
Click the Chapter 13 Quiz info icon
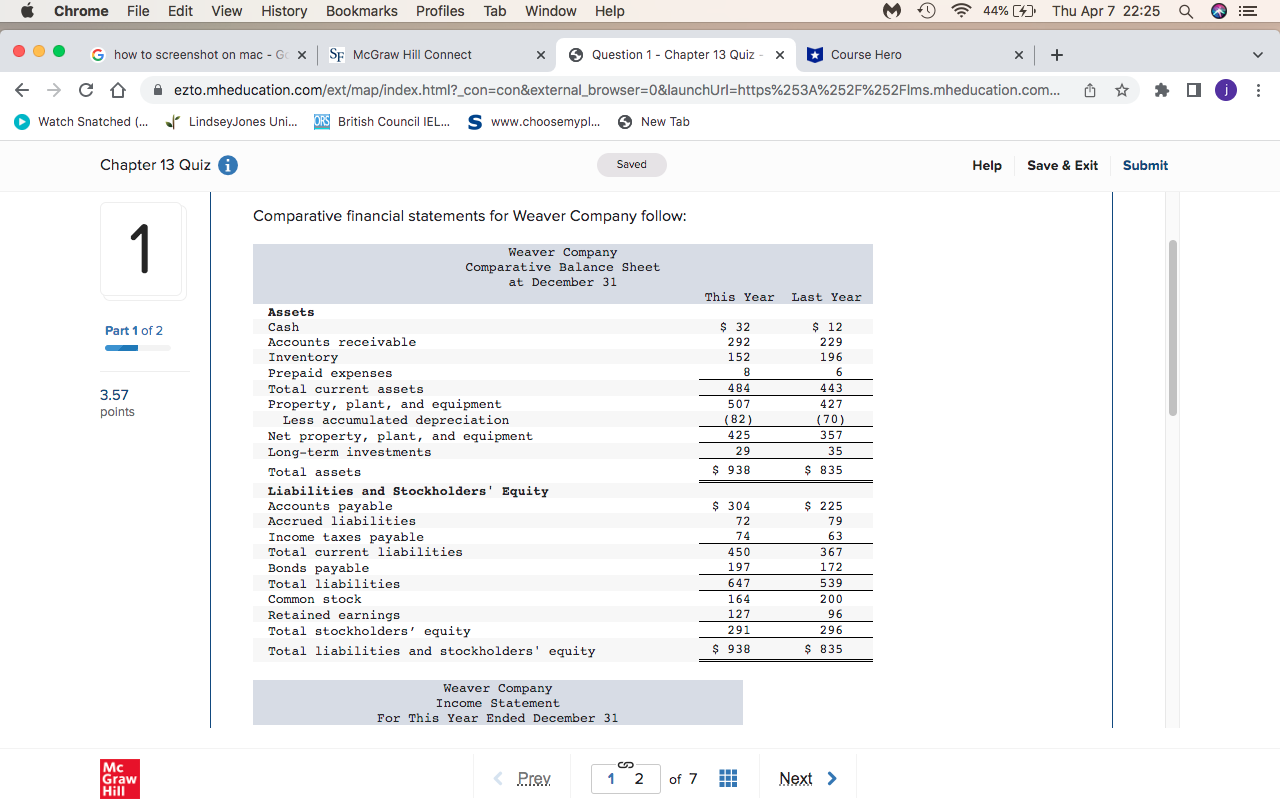click(228, 166)
